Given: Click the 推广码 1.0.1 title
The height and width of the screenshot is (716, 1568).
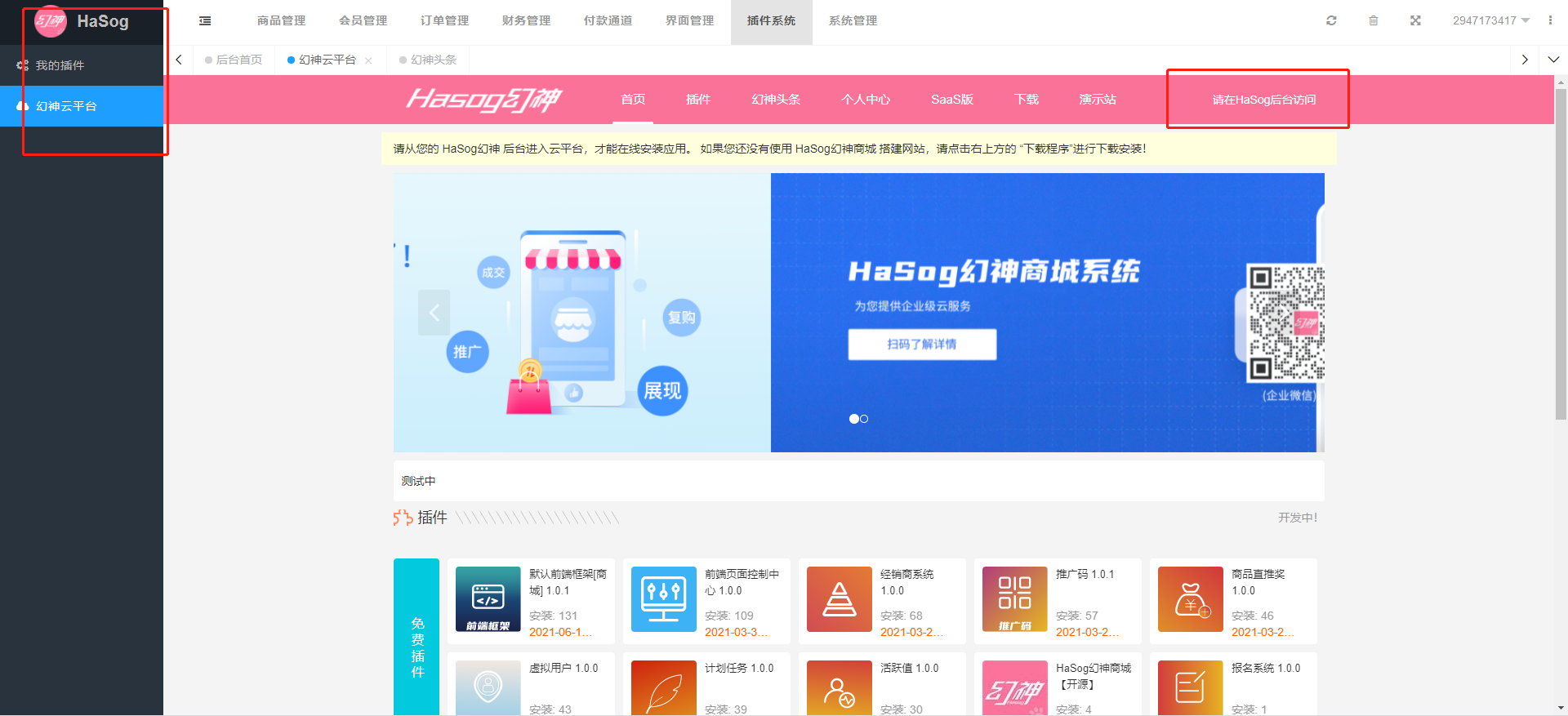Looking at the screenshot, I should 1085,574.
